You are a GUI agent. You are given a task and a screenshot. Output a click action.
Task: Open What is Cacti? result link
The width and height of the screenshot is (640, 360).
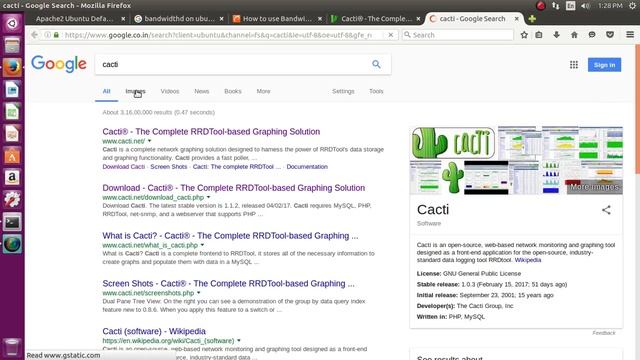coord(230,236)
